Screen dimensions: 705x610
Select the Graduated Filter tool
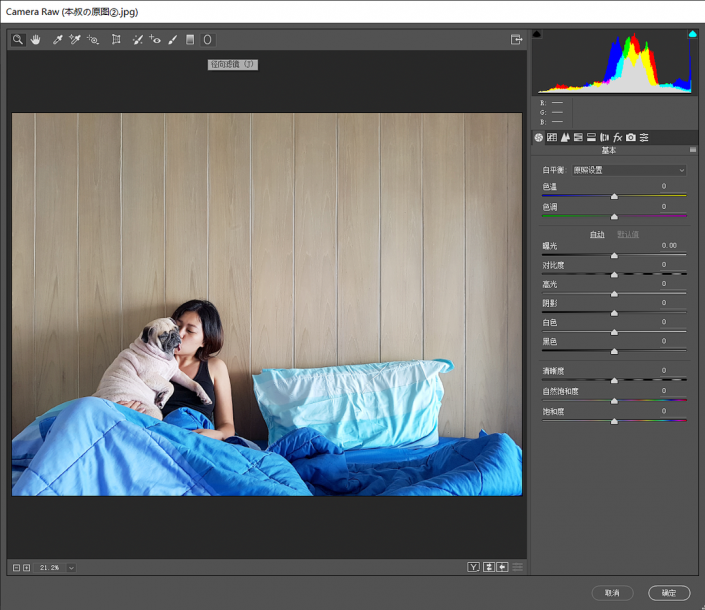pyautogui.click(x=190, y=40)
